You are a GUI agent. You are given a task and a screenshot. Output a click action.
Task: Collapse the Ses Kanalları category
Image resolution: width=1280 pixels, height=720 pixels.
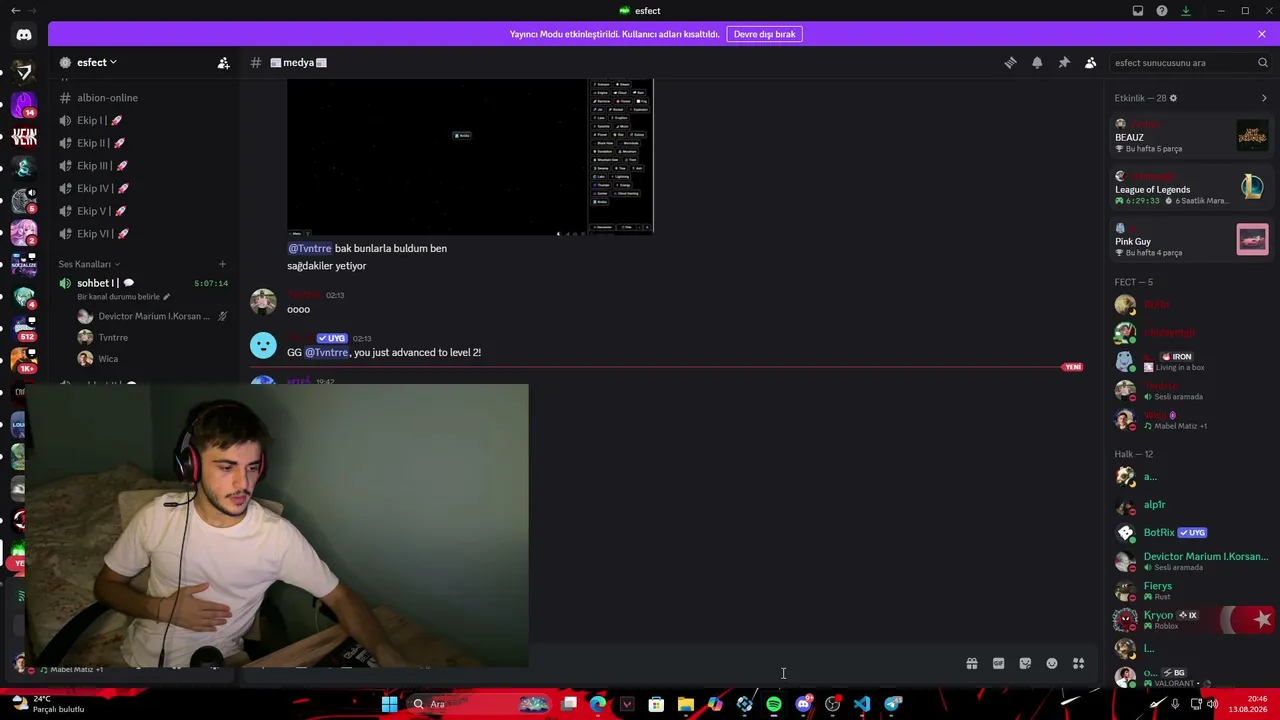click(87, 264)
